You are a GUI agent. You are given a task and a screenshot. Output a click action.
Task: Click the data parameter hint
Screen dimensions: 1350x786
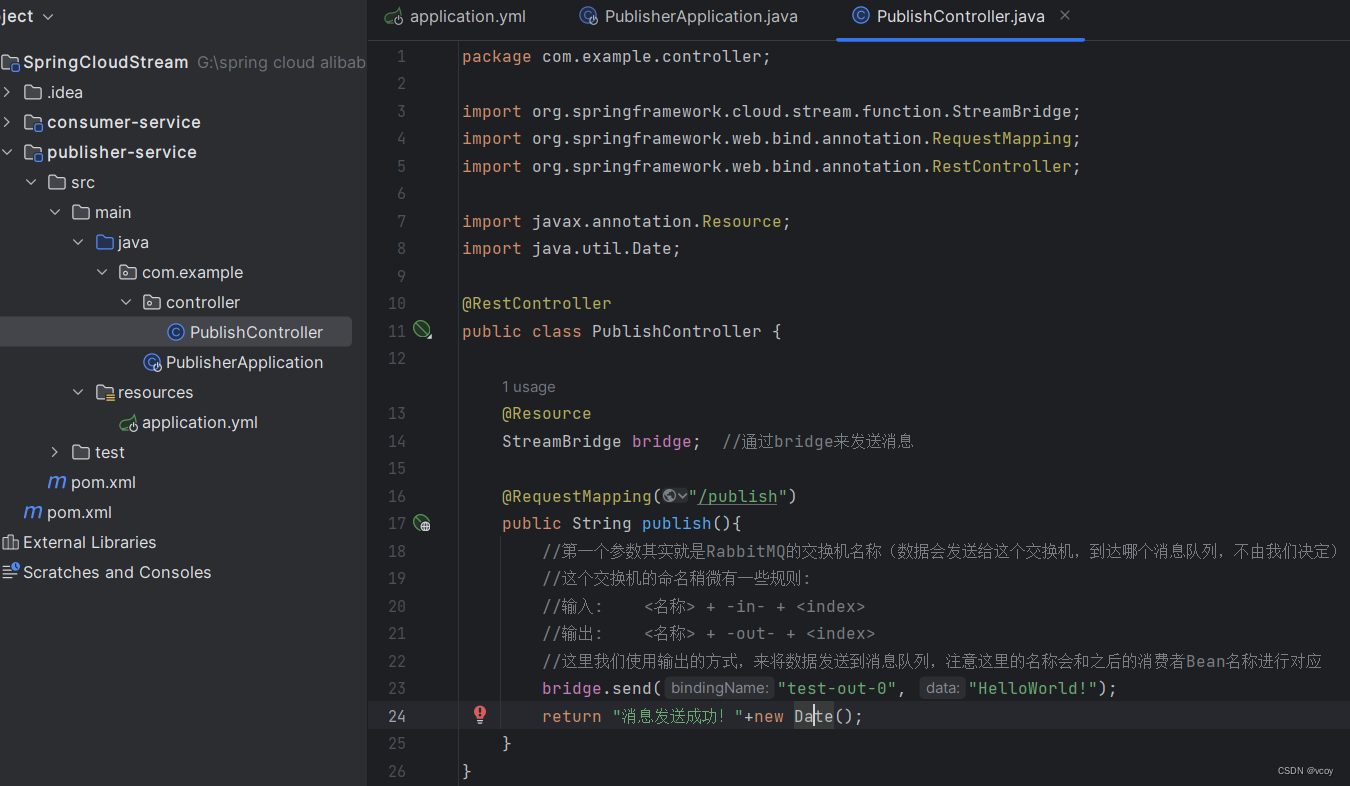pyautogui.click(x=942, y=688)
